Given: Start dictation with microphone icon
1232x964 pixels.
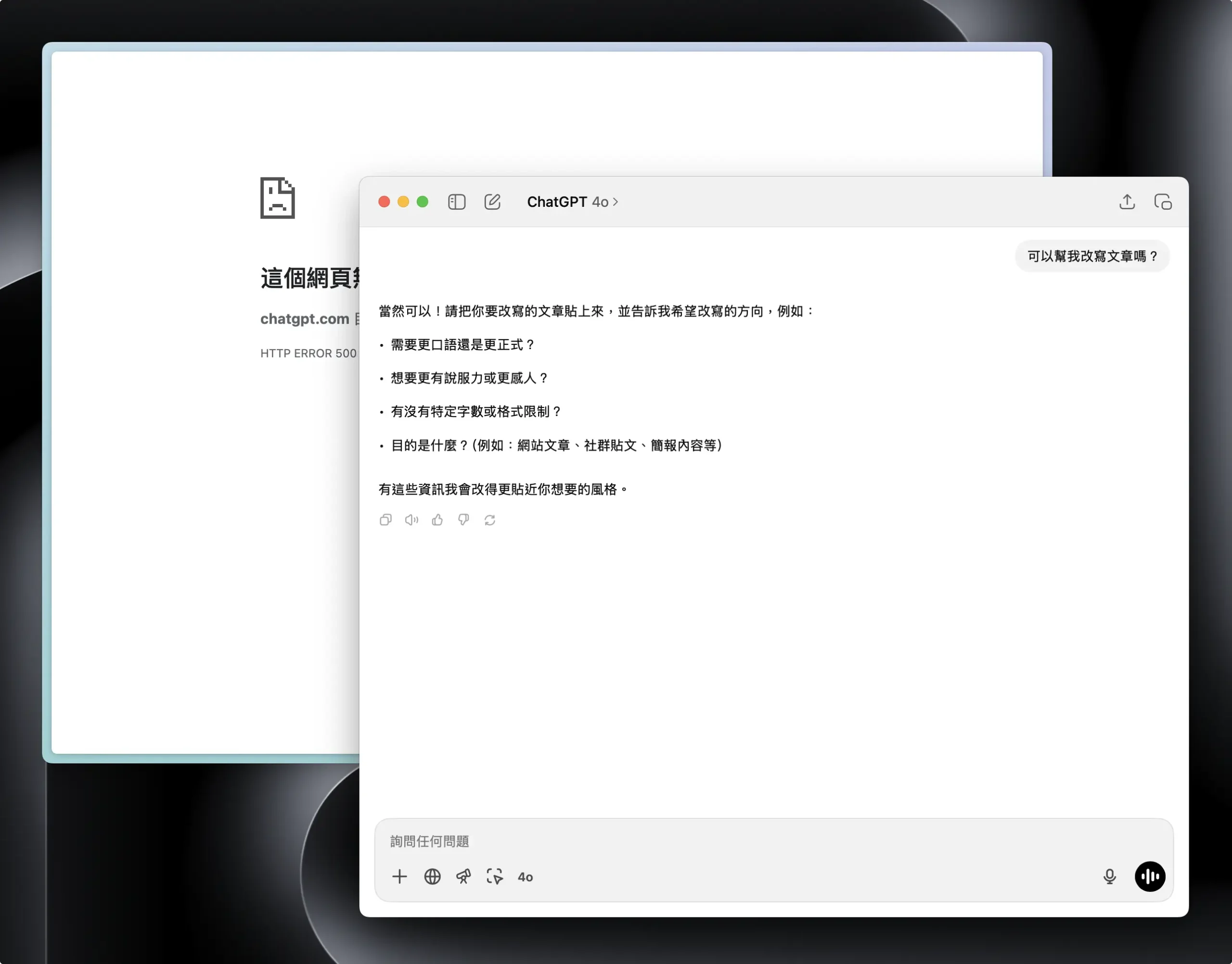Looking at the screenshot, I should point(1109,876).
